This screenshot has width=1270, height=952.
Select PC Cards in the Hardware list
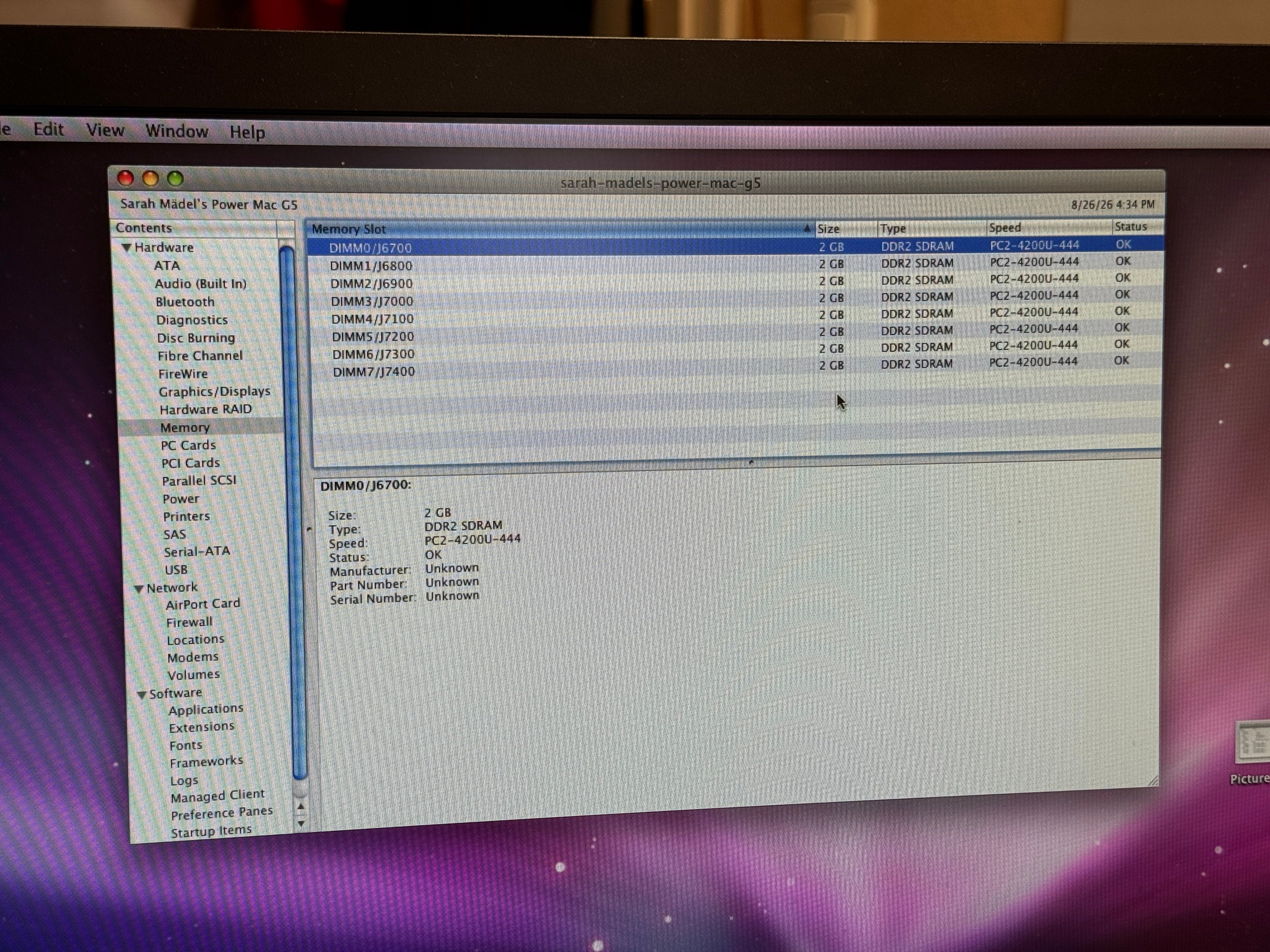(189, 445)
